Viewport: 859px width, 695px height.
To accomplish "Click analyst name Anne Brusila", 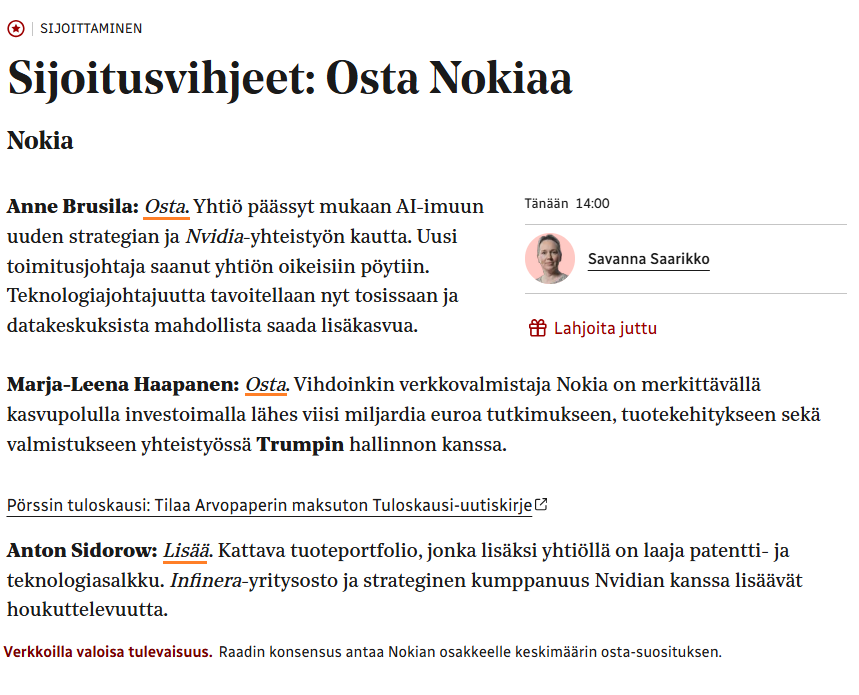I will [72, 207].
